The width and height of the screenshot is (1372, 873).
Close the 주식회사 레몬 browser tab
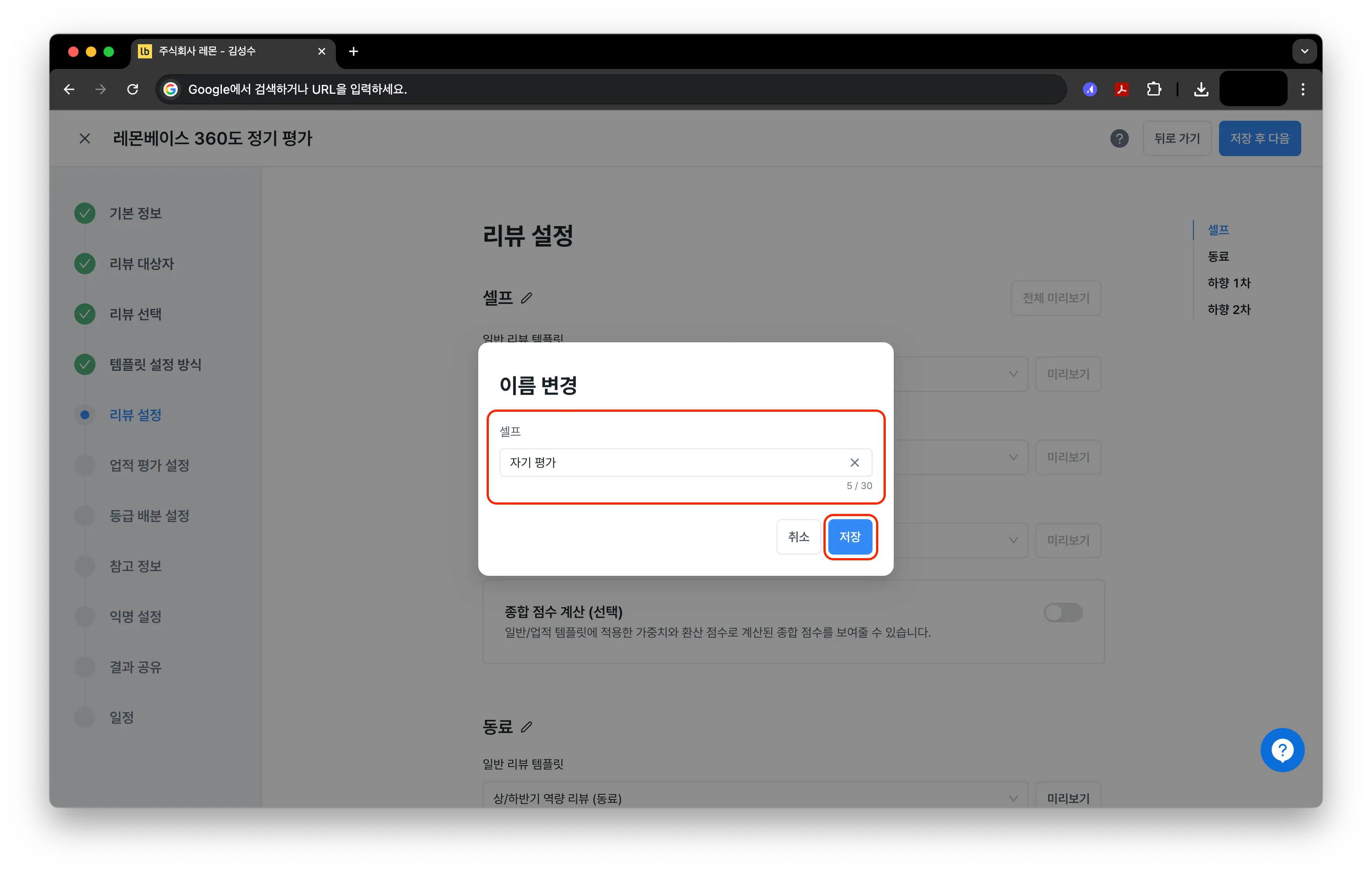pyautogui.click(x=321, y=51)
